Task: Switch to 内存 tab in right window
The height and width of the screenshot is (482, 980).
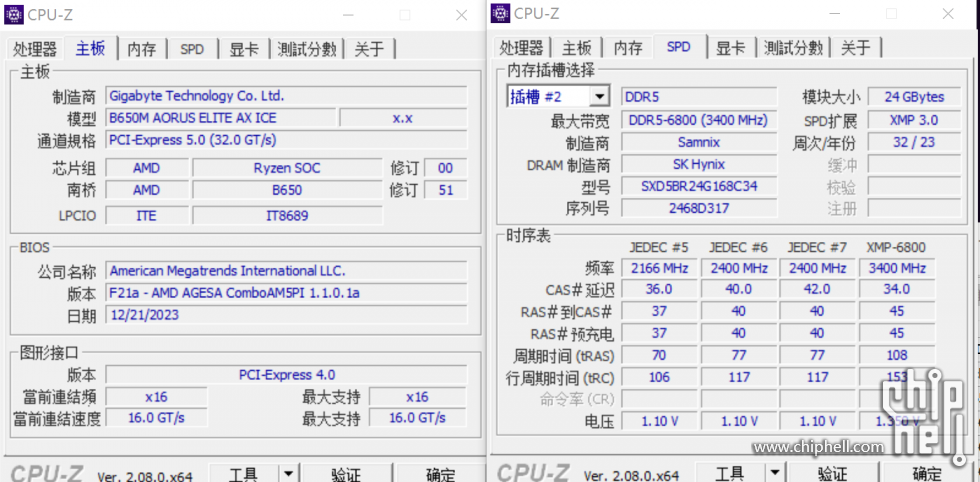Action: click(x=628, y=47)
